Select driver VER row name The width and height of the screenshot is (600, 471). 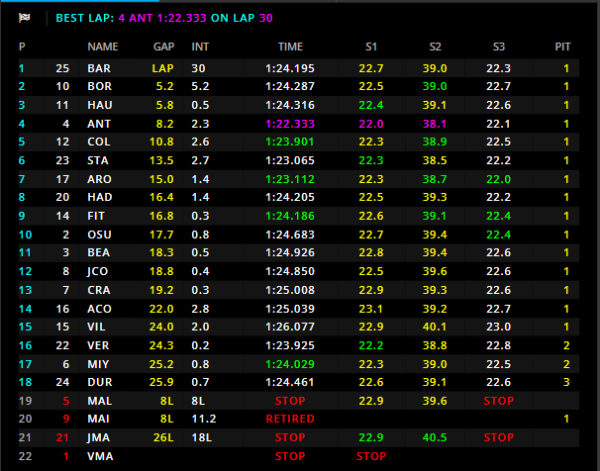(x=99, y=345)
